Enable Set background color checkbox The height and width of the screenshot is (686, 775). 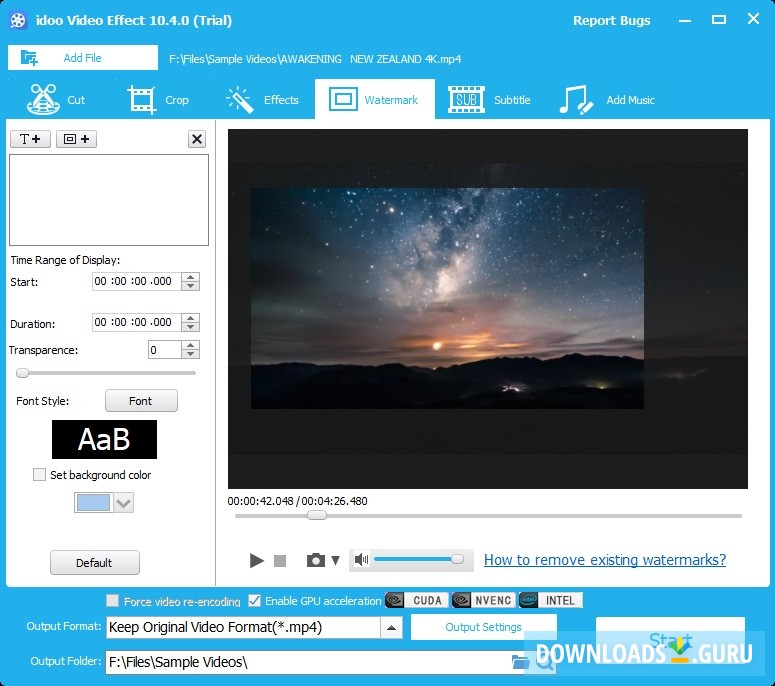[40, 475]
